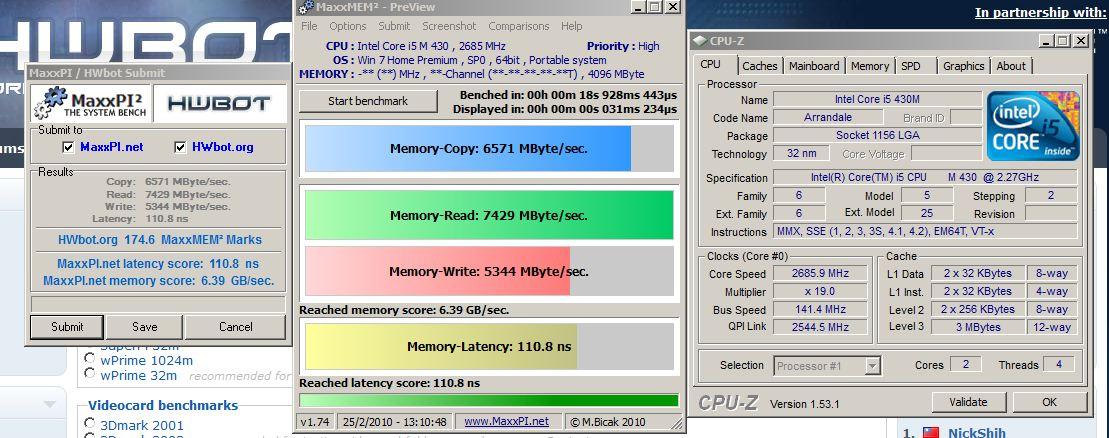Click the Intel Core i5 inside badge
Screen dimensions: 1109x438
pyautogui.click(x=1033, y=125)
